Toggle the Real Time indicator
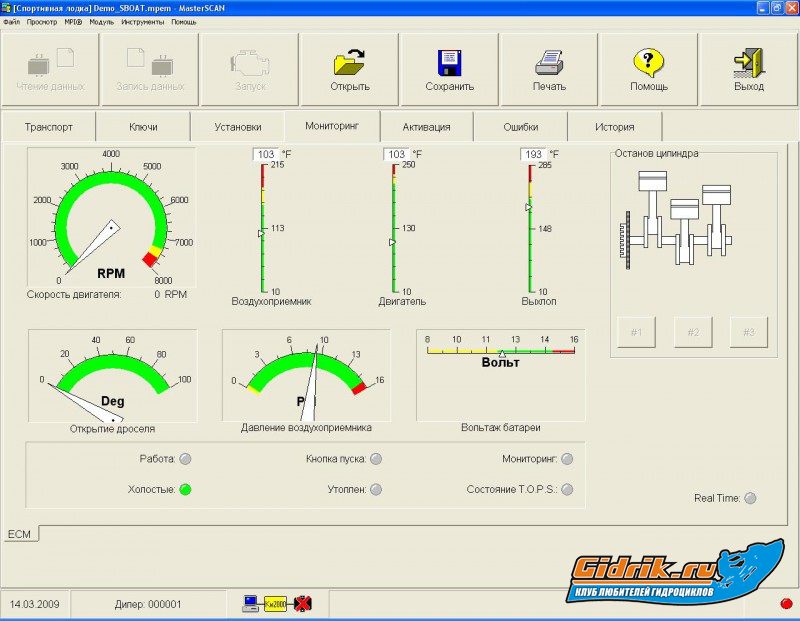Viewport: 800px width, 621px height. (x=750, y=498)
